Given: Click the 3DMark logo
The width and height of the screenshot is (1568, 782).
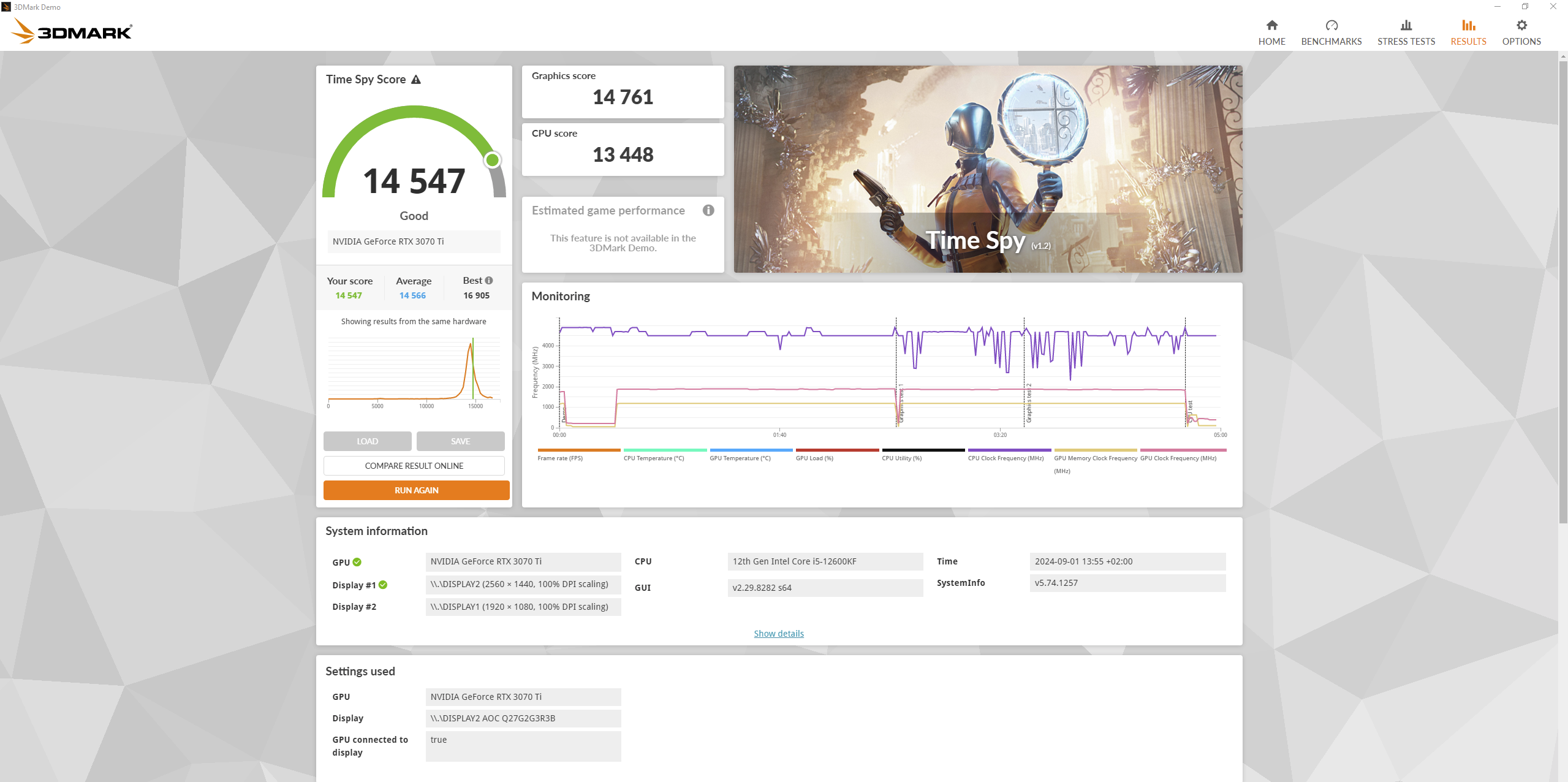Looking at the screenshot, I should [x=72, y=31].
